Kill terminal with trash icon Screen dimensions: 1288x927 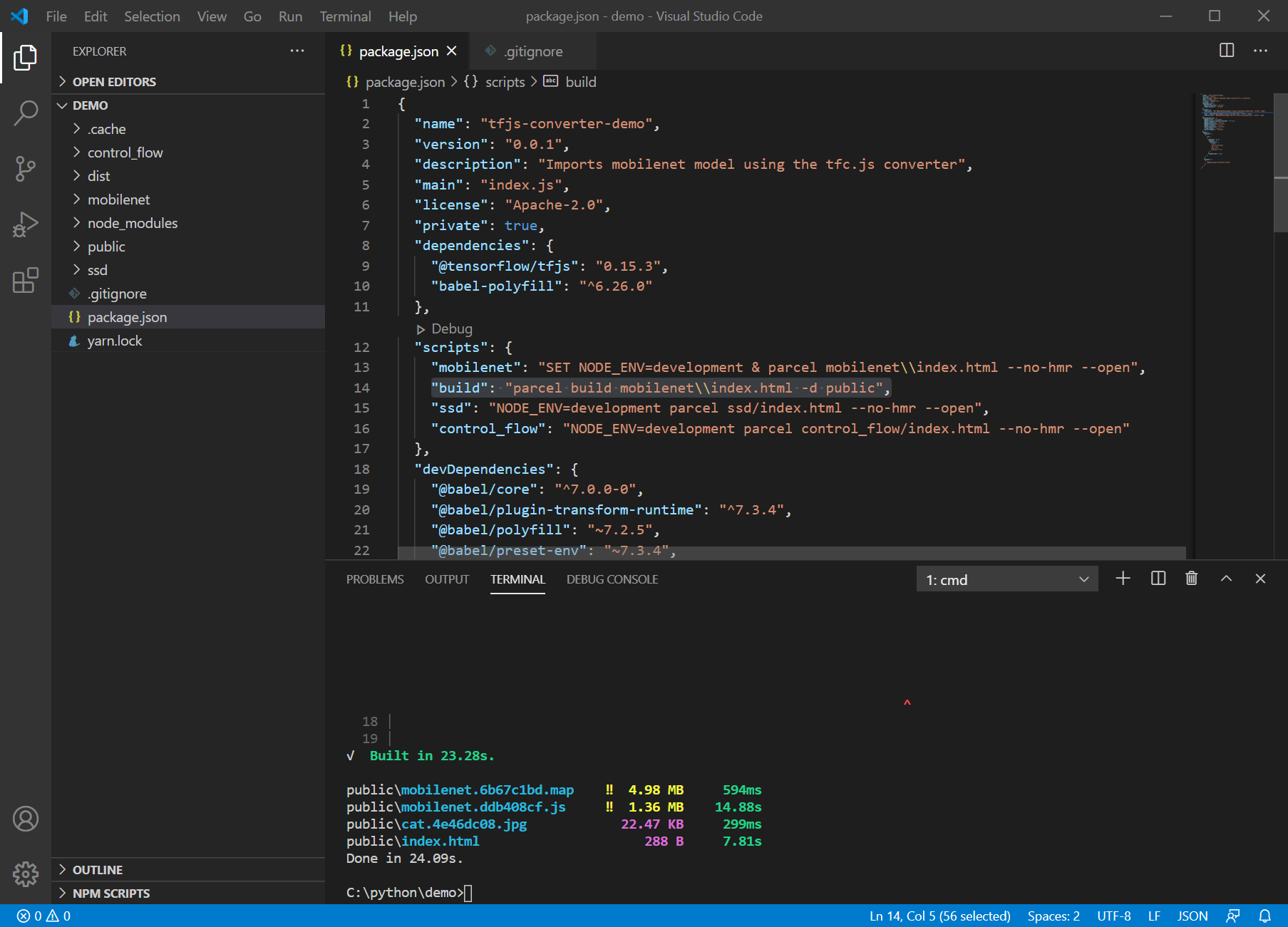(x=1192, y=579)
